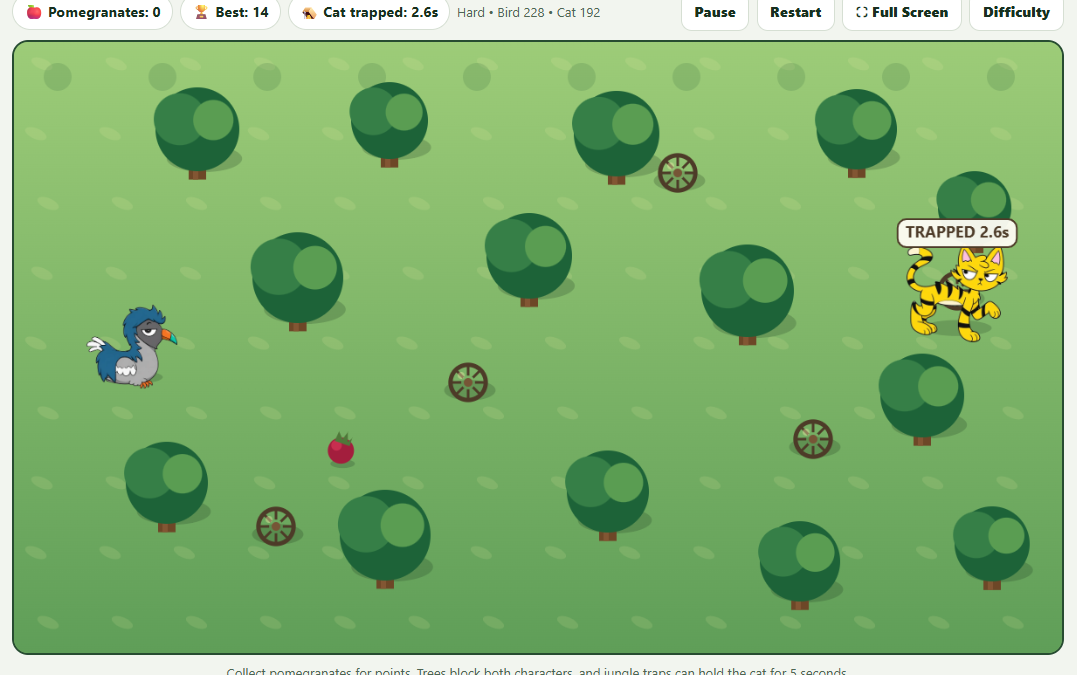Viewport: 1077px width, 675px height.
Task: Click the "Pomegranates: 0" score text
Action: click(x=104, y=12)
